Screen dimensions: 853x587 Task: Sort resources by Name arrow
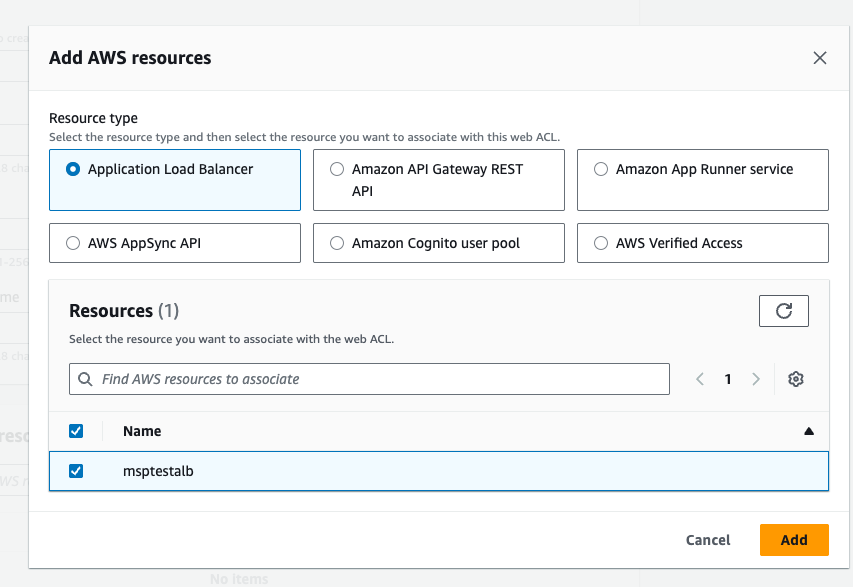click(809, 431)
